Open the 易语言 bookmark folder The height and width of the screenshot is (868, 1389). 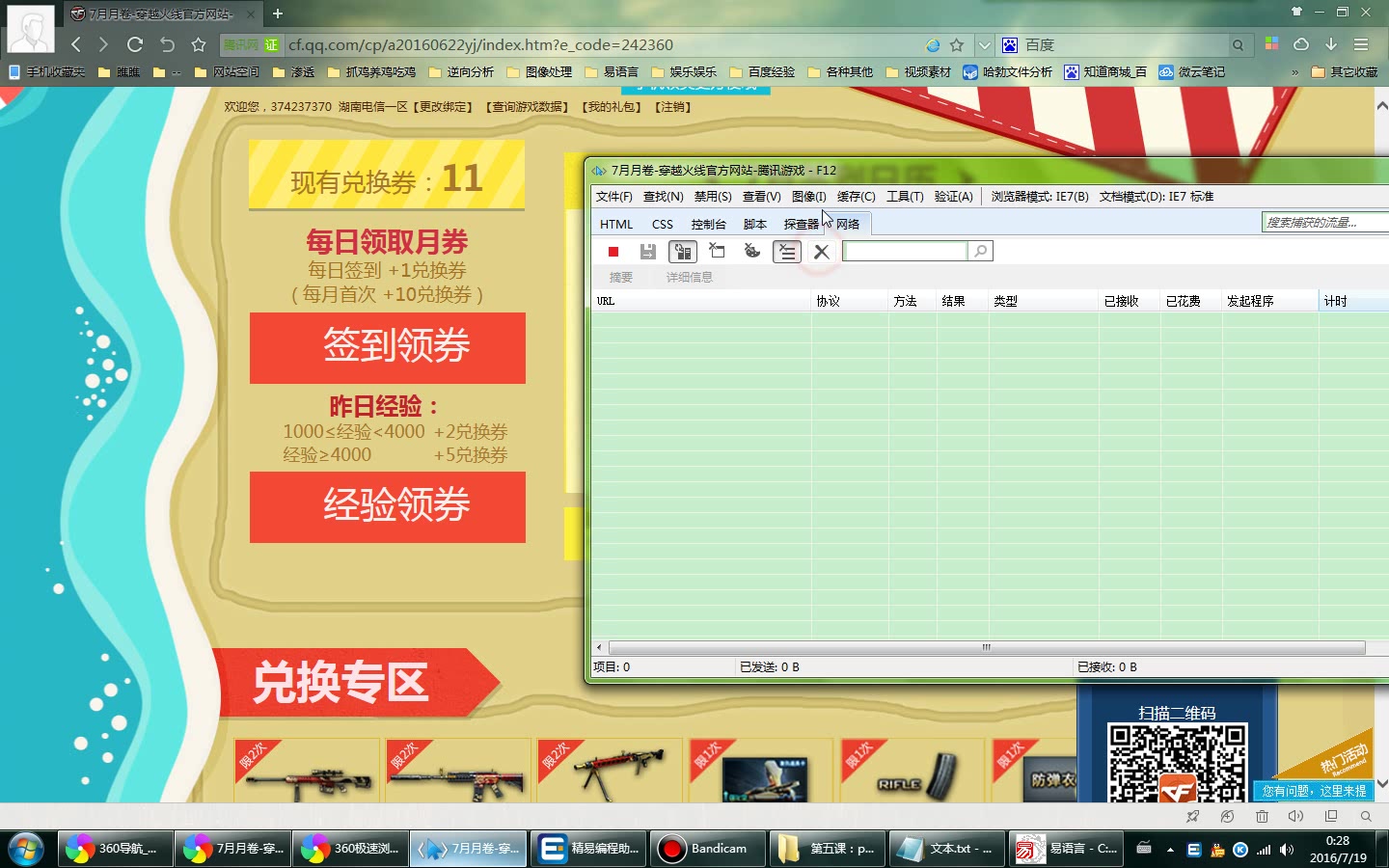pyautogui.click(x=612, y=72)
